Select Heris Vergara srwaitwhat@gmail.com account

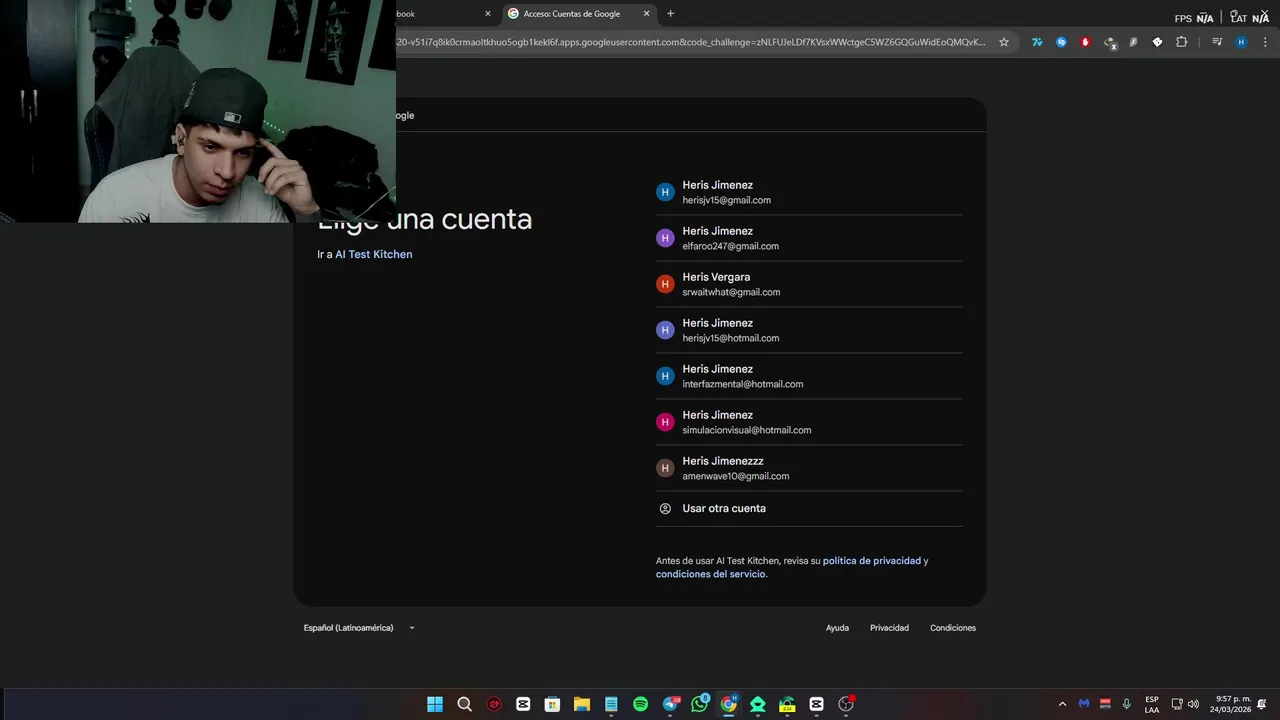point(809,284)
